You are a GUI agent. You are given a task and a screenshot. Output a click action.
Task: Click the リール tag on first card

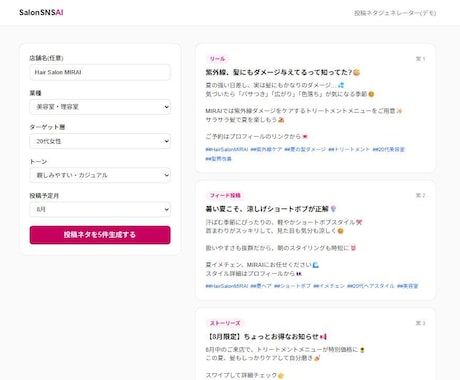click(x=217, y=59)
